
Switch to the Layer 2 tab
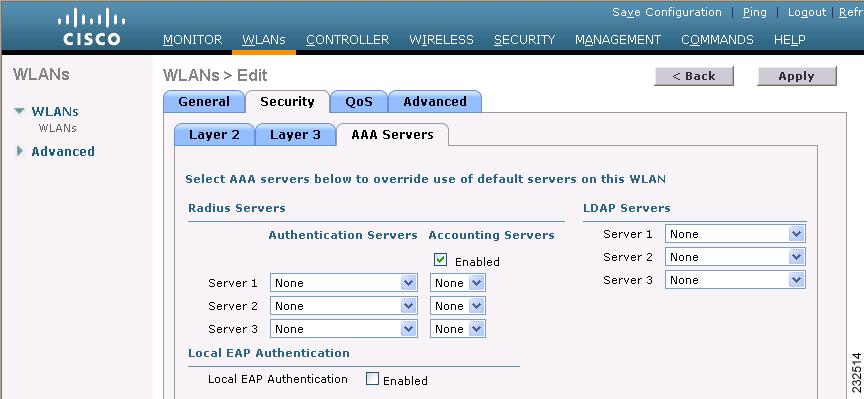[214, 135]
